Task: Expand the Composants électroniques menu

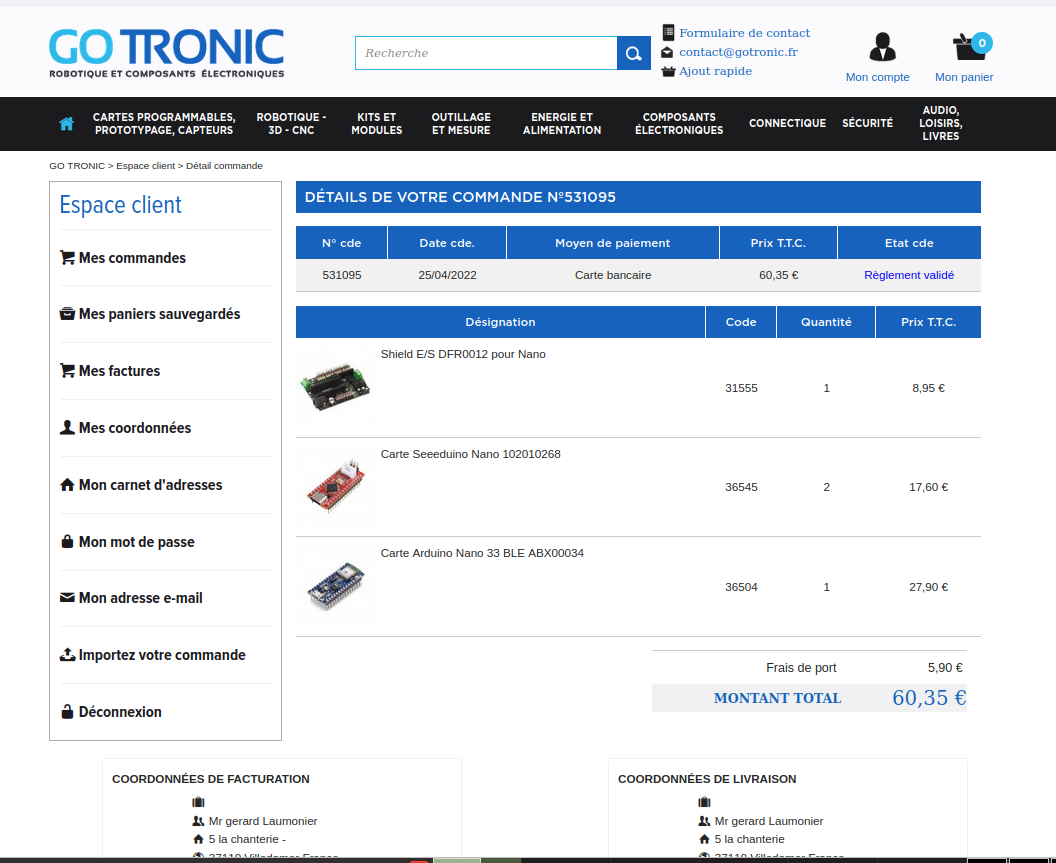Action: [678, 124]
